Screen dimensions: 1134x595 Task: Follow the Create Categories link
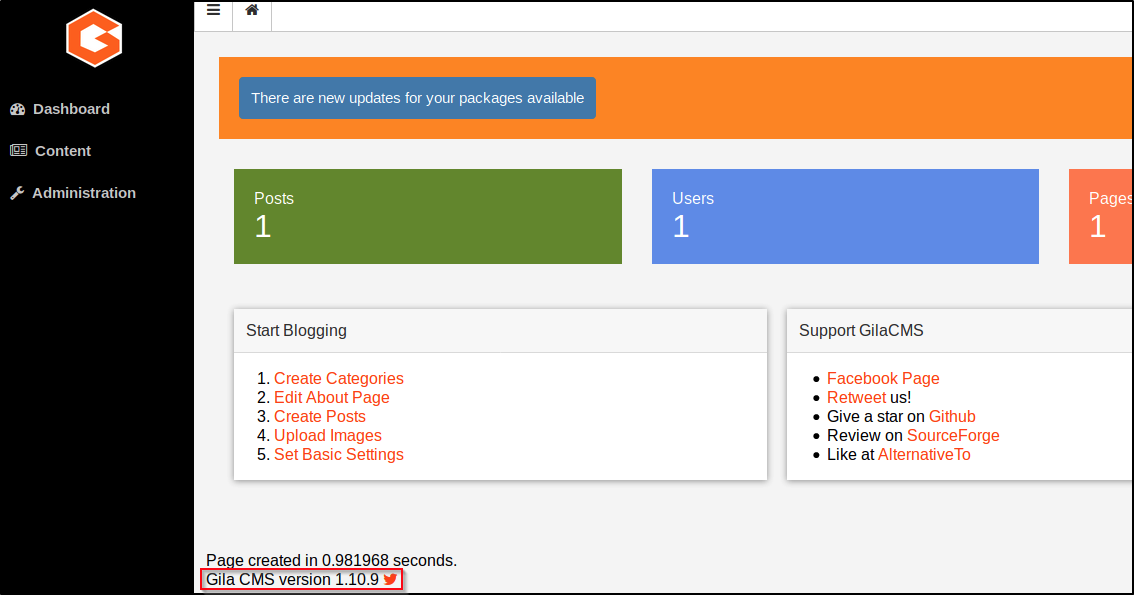pos(338,378)
